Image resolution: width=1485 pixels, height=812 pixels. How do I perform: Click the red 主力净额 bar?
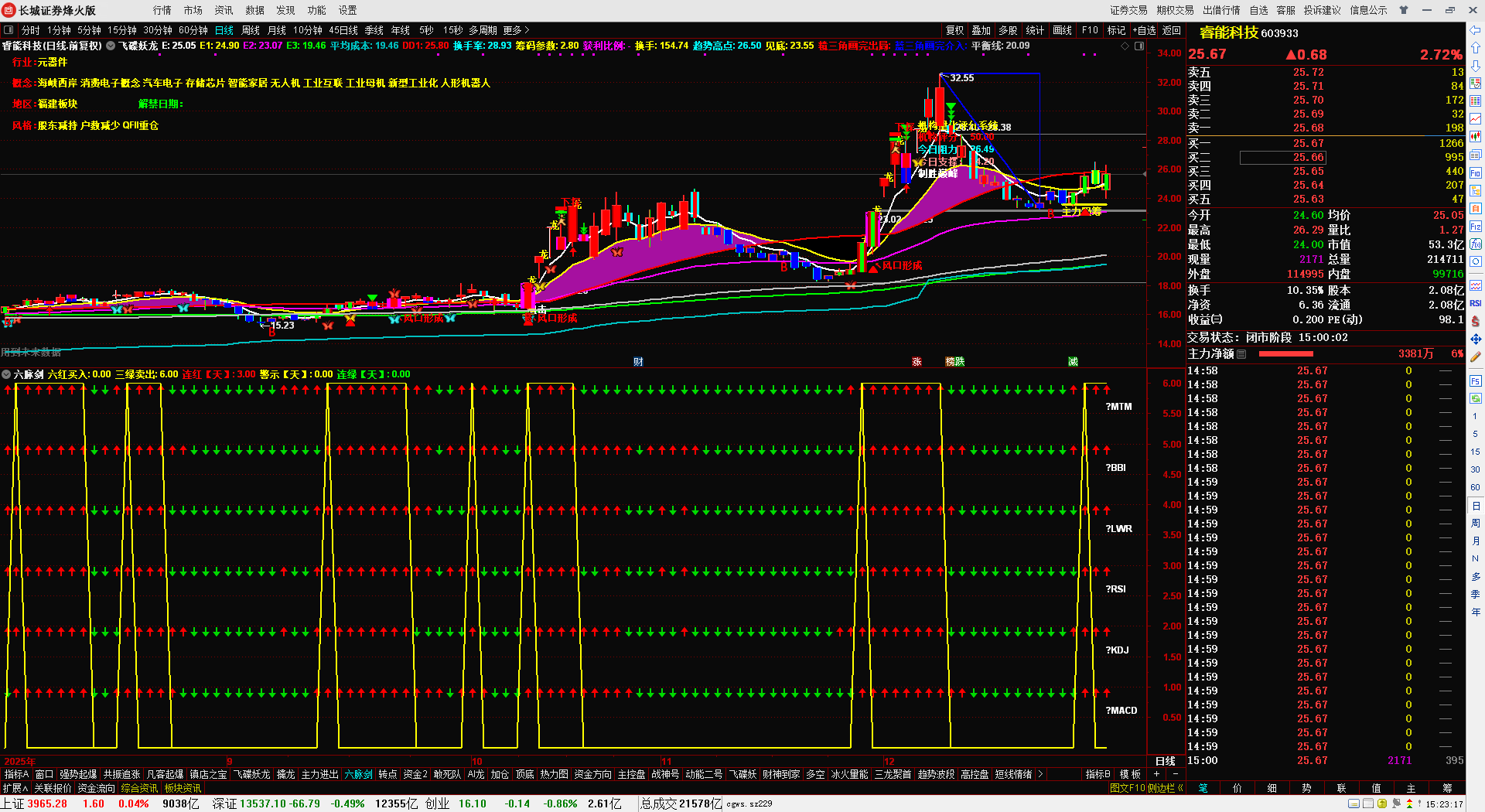[x=1286, y=353]
